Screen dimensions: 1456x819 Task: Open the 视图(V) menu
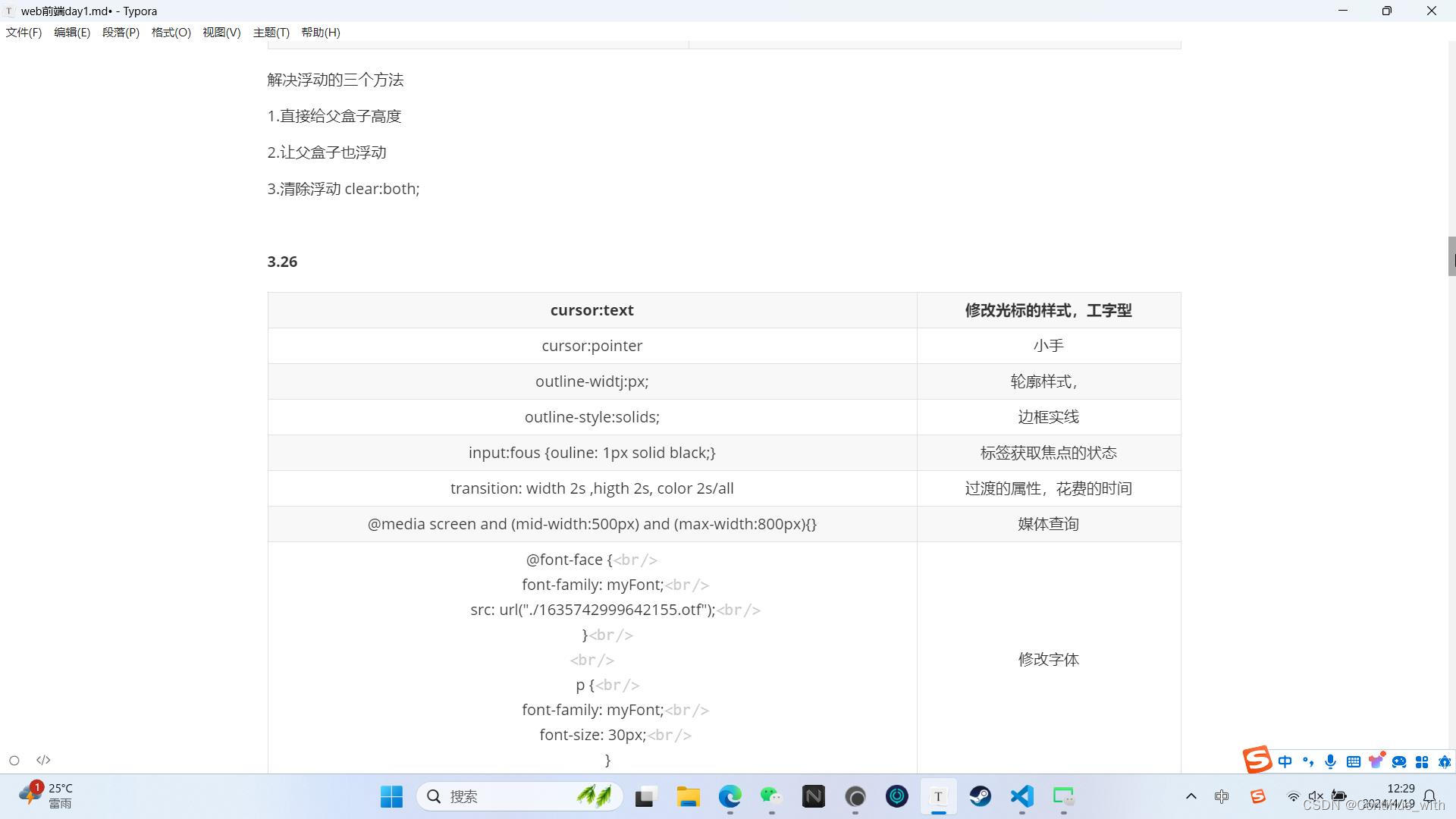coord(221,33)
